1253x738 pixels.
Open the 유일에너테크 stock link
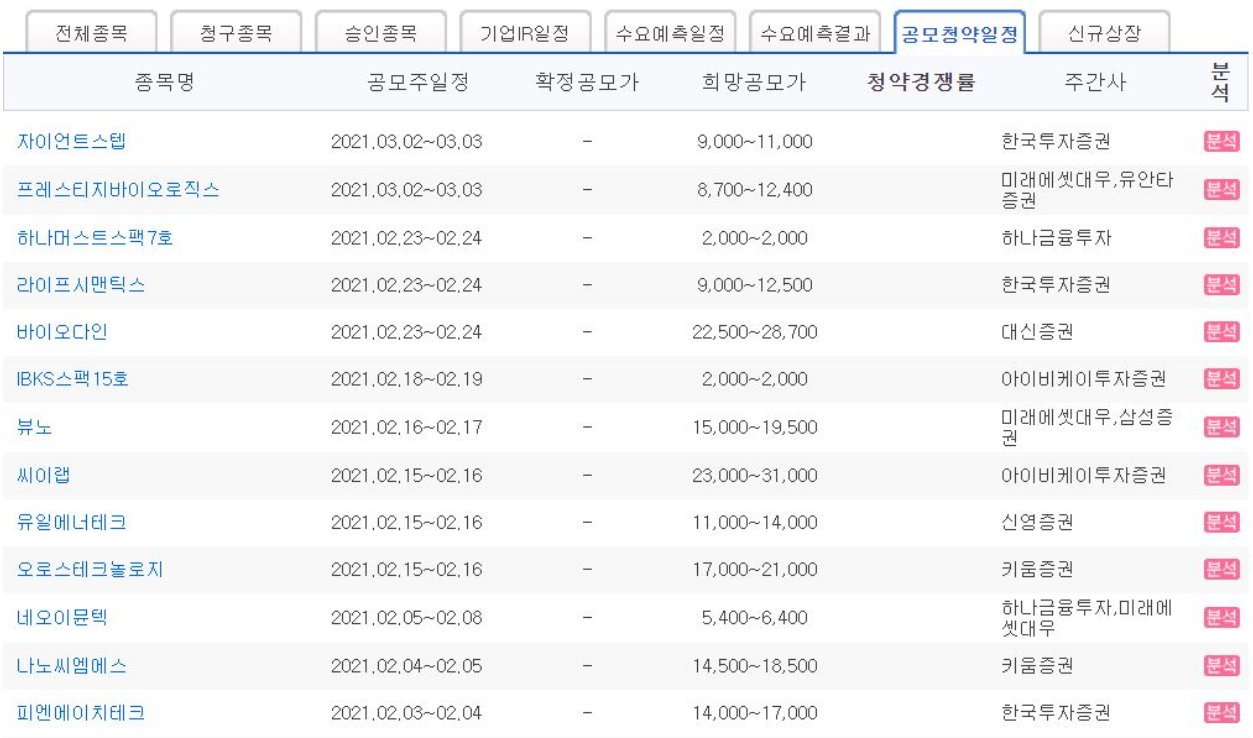(x=71, y=522)
